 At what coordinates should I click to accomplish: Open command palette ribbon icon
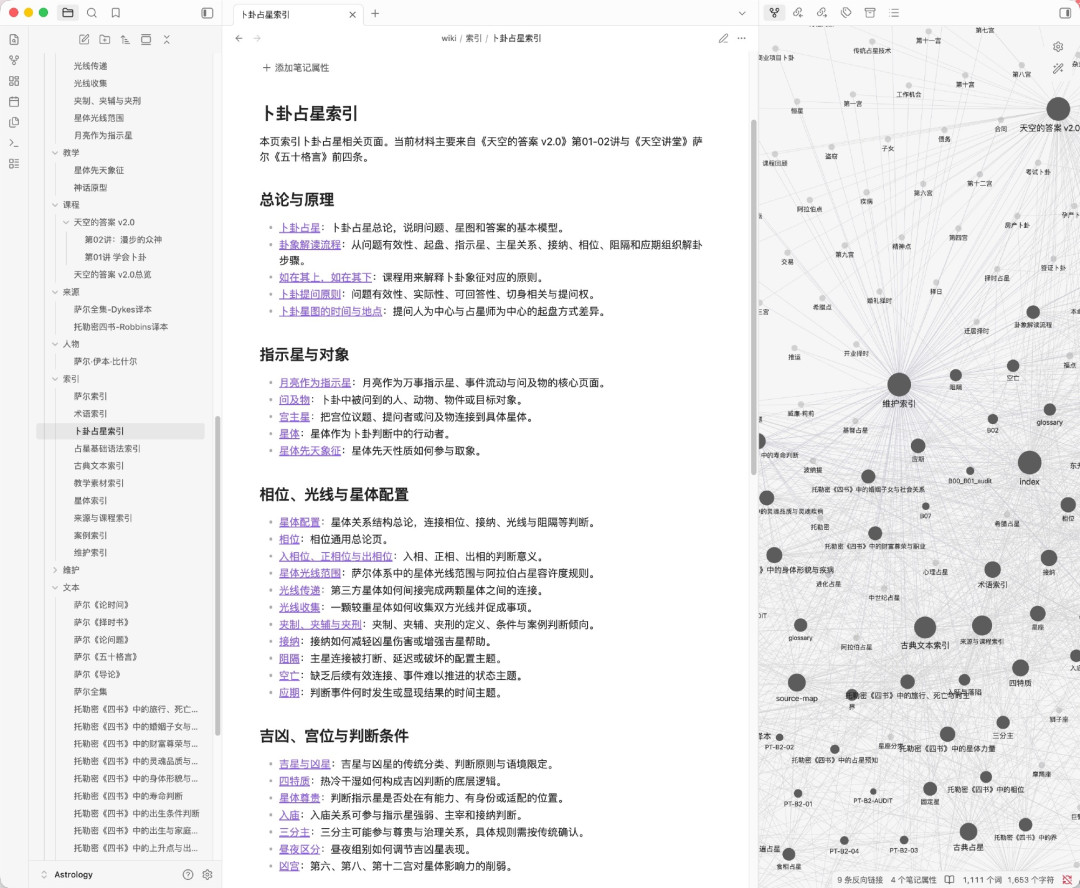point(14,143)
